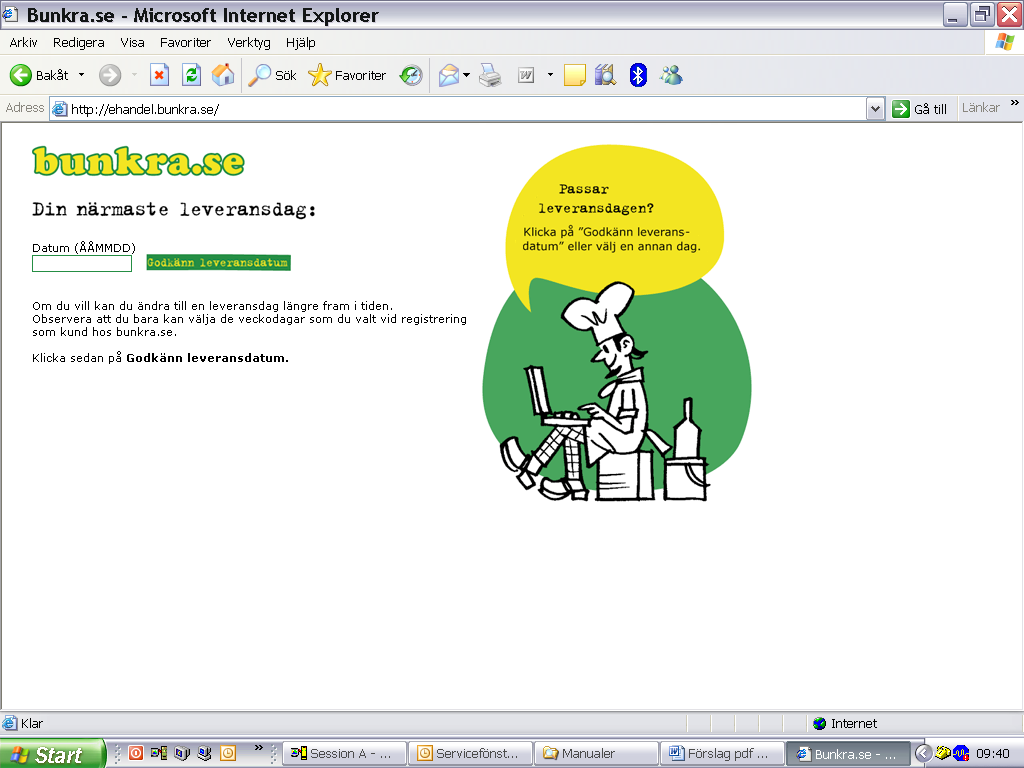This screenshot has width=1024, height=768.
Task: Click the Gå till button
Action: click(920, 109)
